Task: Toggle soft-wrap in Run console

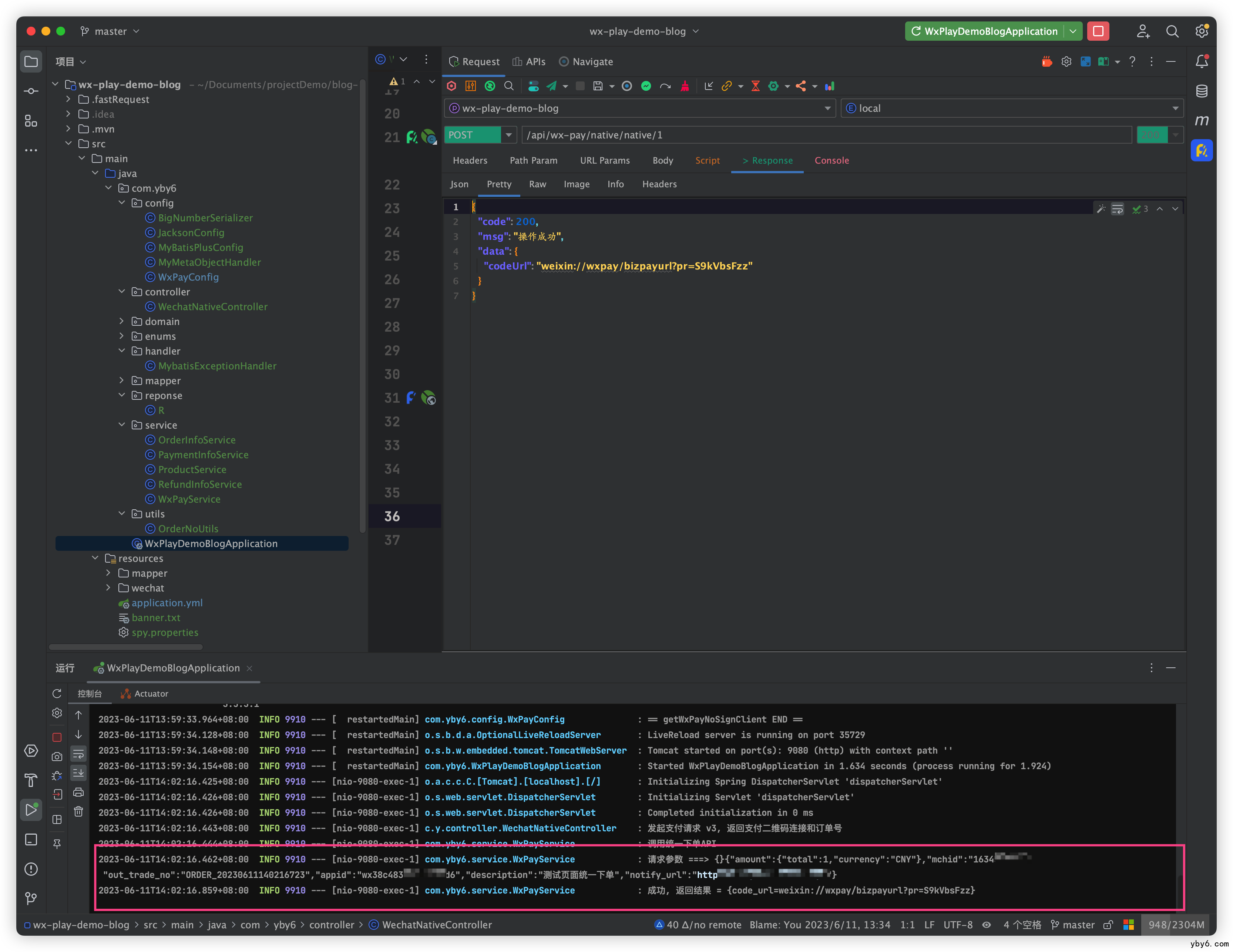Action: tap(78, 754)
